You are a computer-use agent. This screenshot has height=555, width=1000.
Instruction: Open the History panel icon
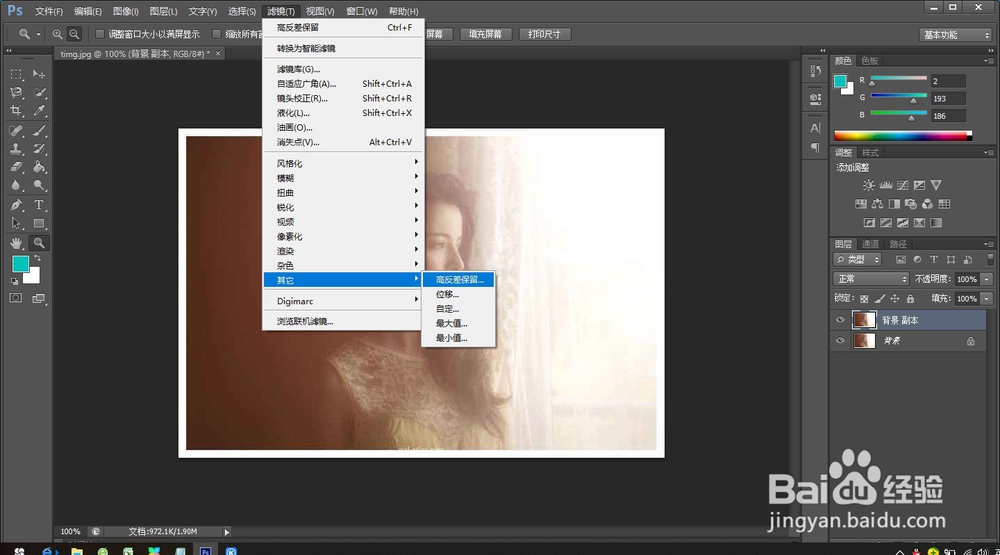coord(816,71)
